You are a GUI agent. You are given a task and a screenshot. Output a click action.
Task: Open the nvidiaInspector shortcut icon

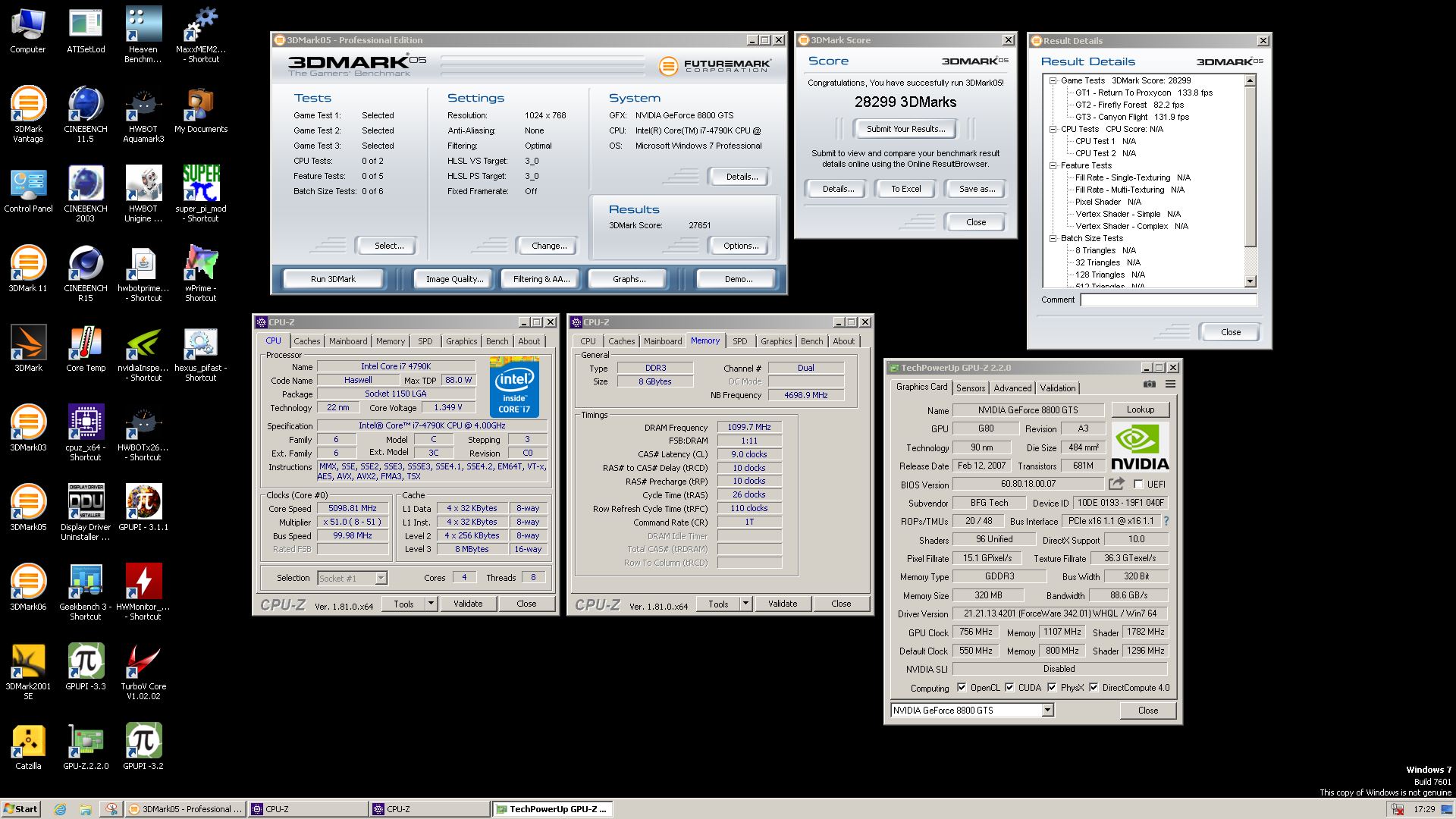(x=143, y=353)
